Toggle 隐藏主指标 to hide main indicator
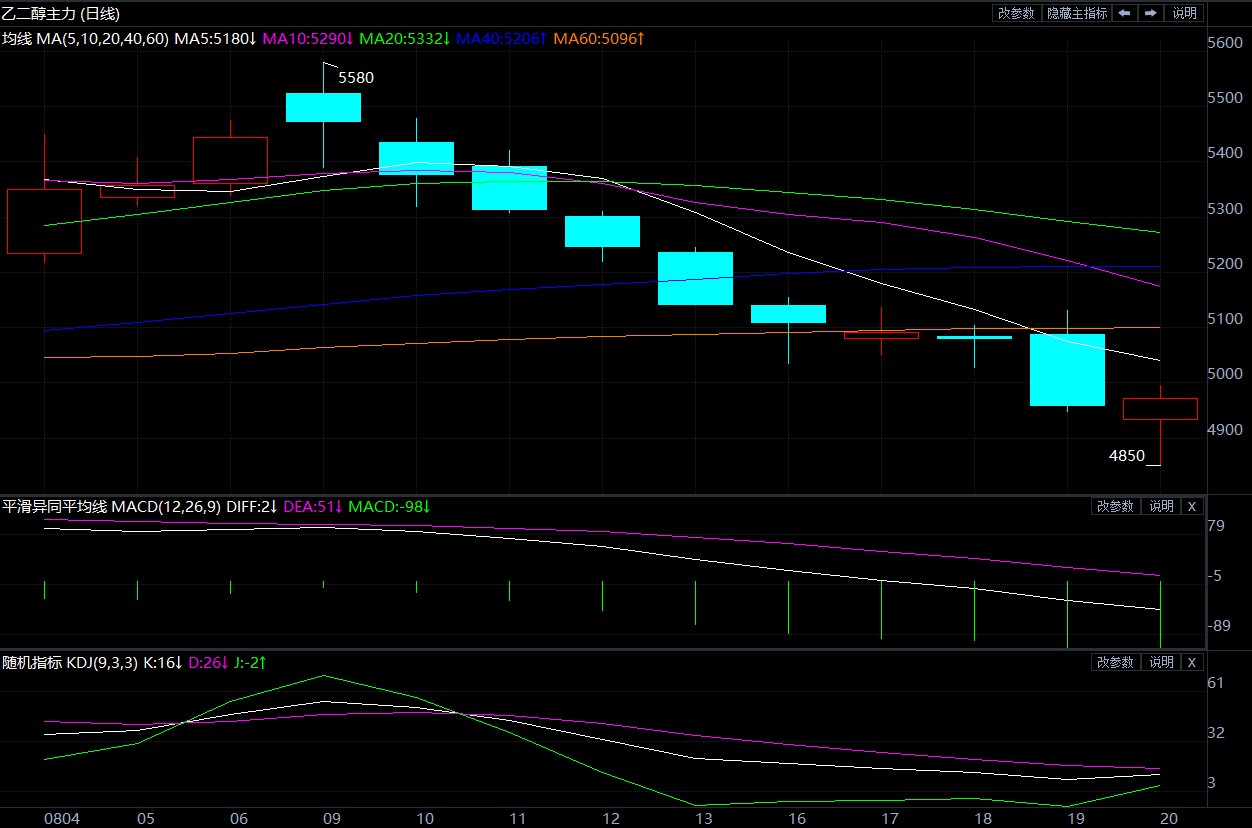The height and width of the screenshot is (828, 1252). [1077, 13]
